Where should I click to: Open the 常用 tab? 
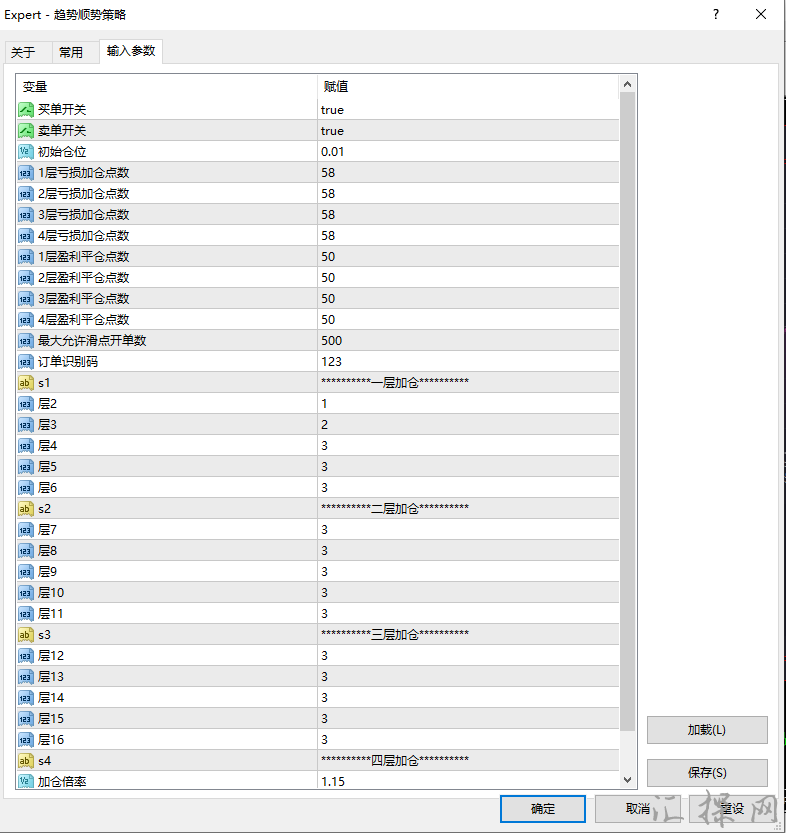click(71, 53)
